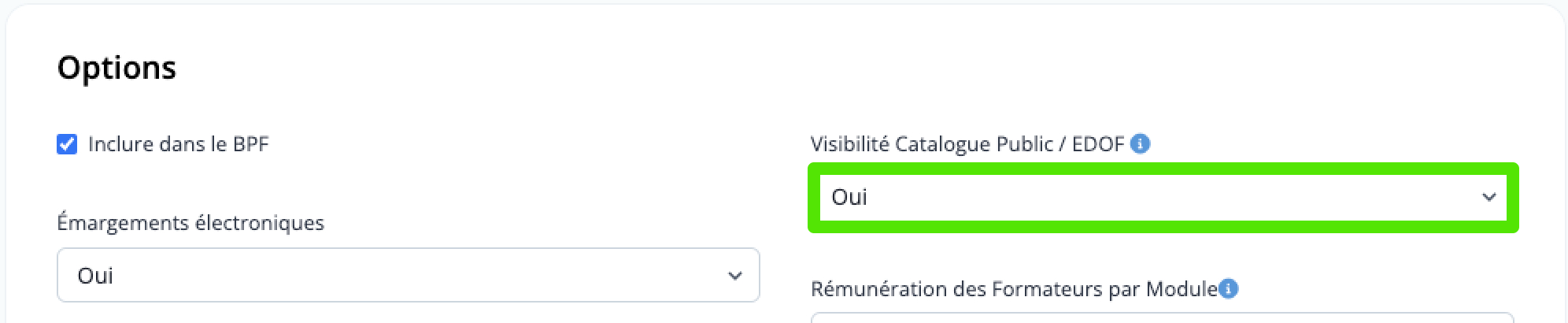This screenshot has height=323, width=1568.
Task: Click the Émargements électroniques field label
Action: pyautogui.click(x=190, y=223)
